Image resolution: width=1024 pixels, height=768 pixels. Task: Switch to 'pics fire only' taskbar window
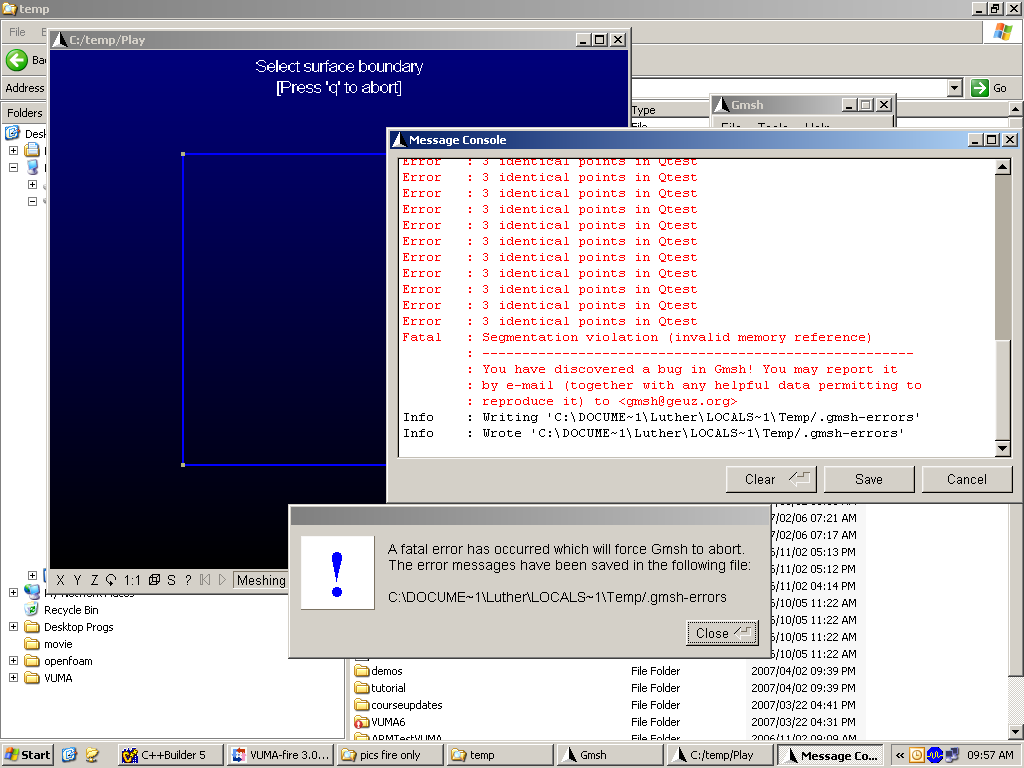point(391,755)
